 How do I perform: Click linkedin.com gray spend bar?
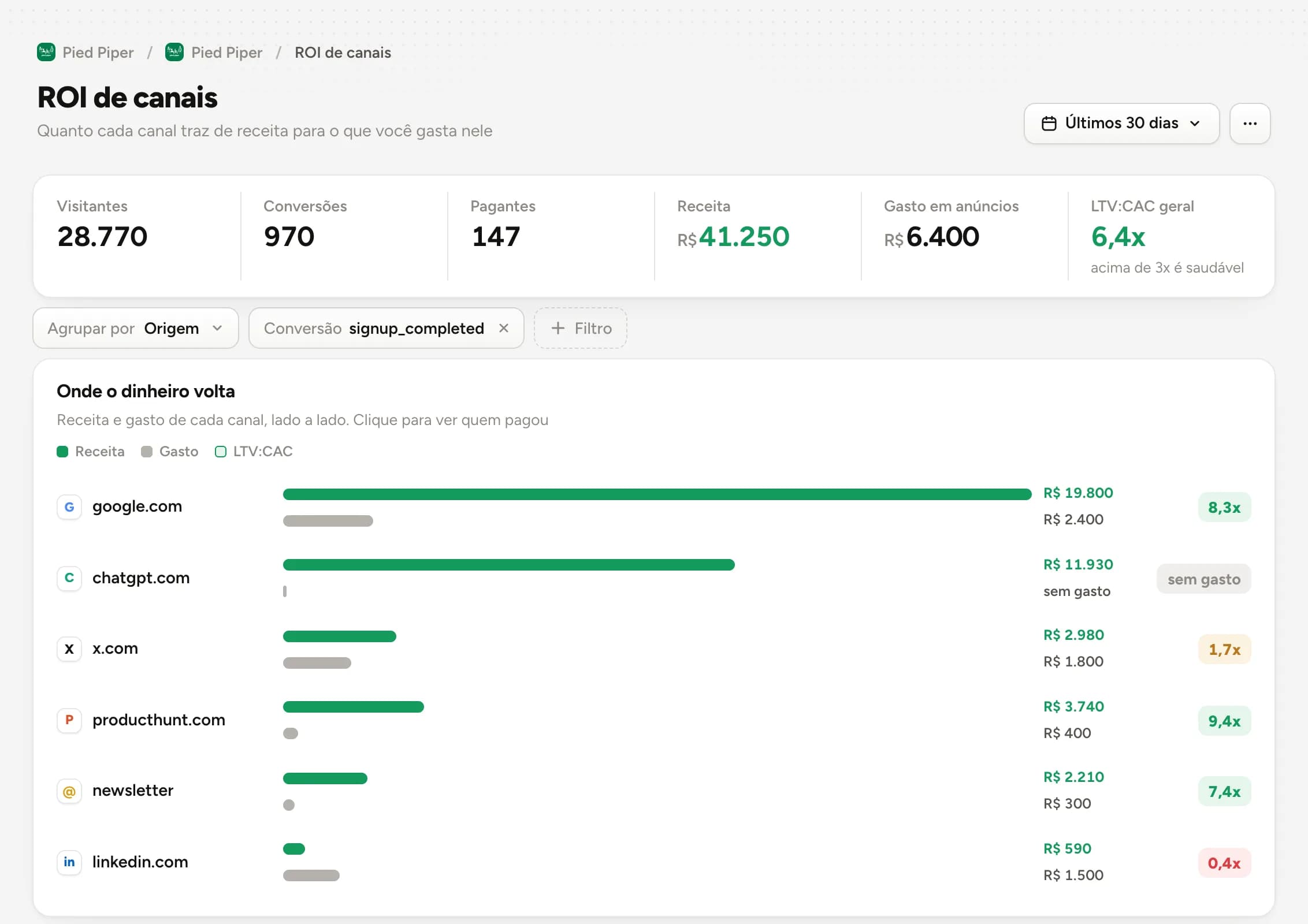(x=311, y=875)
